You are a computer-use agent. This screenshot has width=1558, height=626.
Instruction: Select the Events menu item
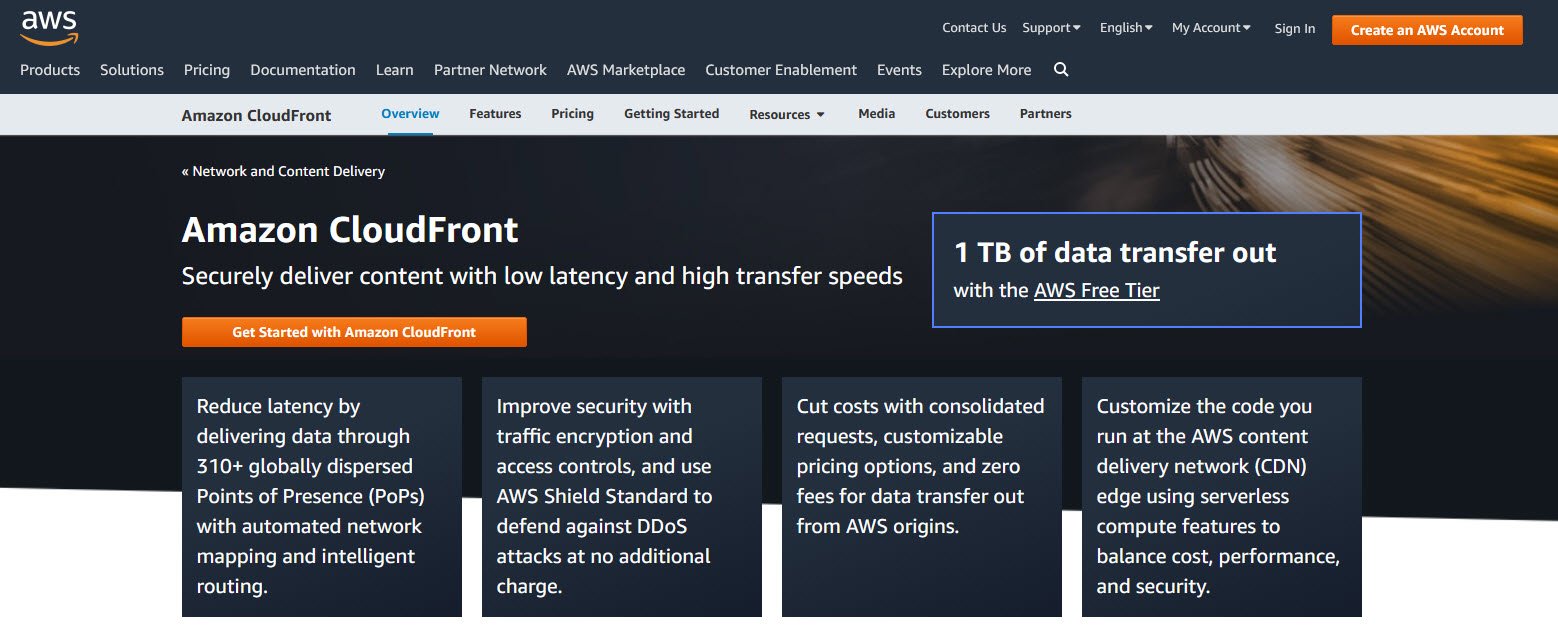[x=899, y=70]
